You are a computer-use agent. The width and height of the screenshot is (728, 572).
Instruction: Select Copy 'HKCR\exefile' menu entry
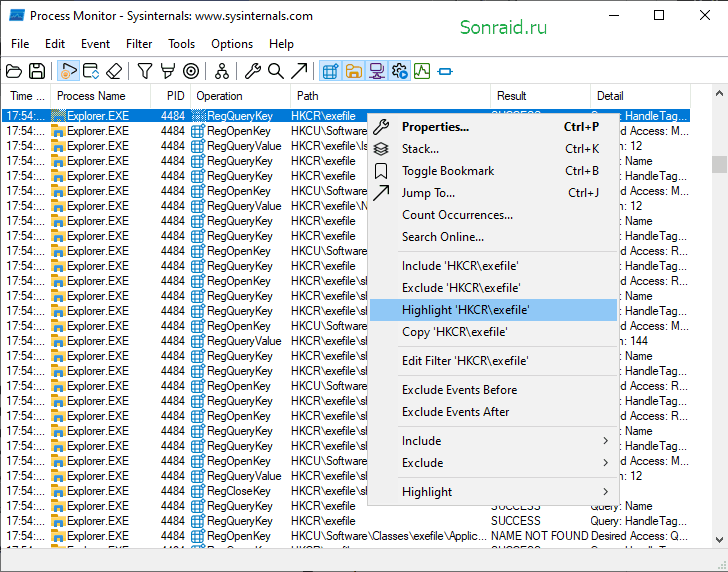tap(493, 332)
